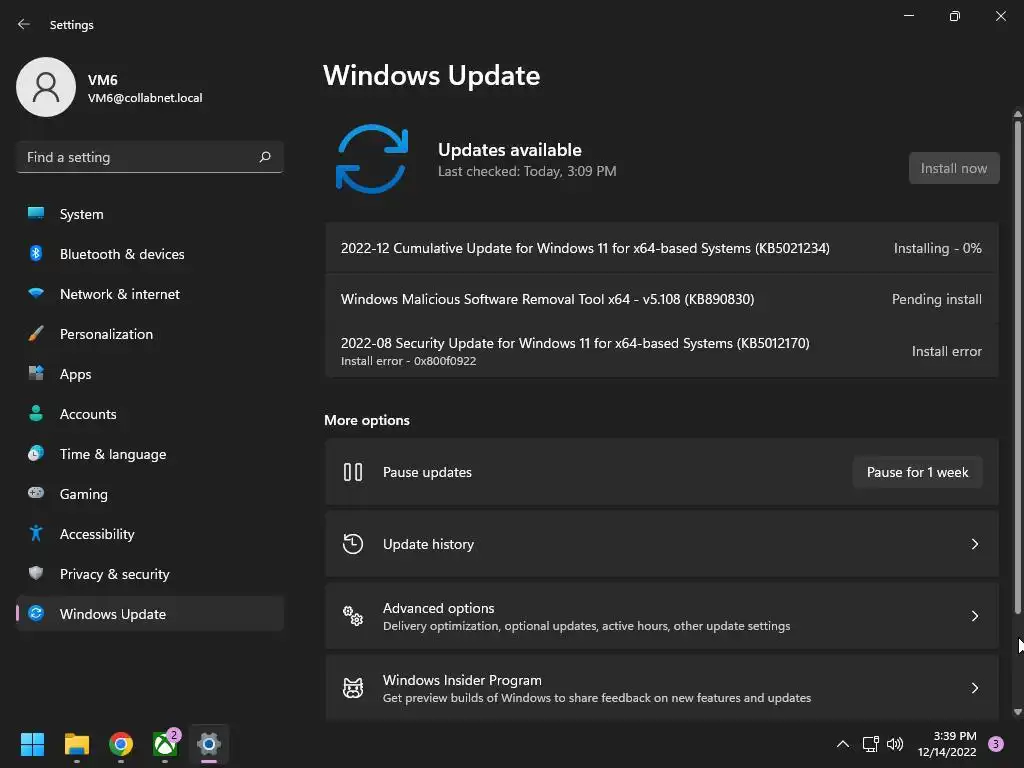Image resolution: width=1024 pixels, height=768 pixels.
Task: Click the VM6 user avatar picture
Action: pyautogui.click(x=46, y=87)
